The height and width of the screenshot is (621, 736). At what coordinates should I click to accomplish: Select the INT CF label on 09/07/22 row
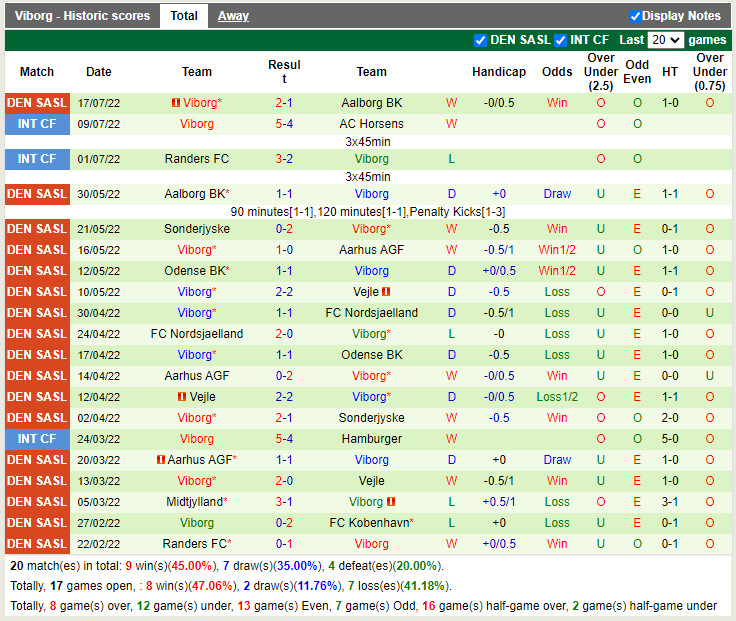pyautogui.click(x=37, y=124)
